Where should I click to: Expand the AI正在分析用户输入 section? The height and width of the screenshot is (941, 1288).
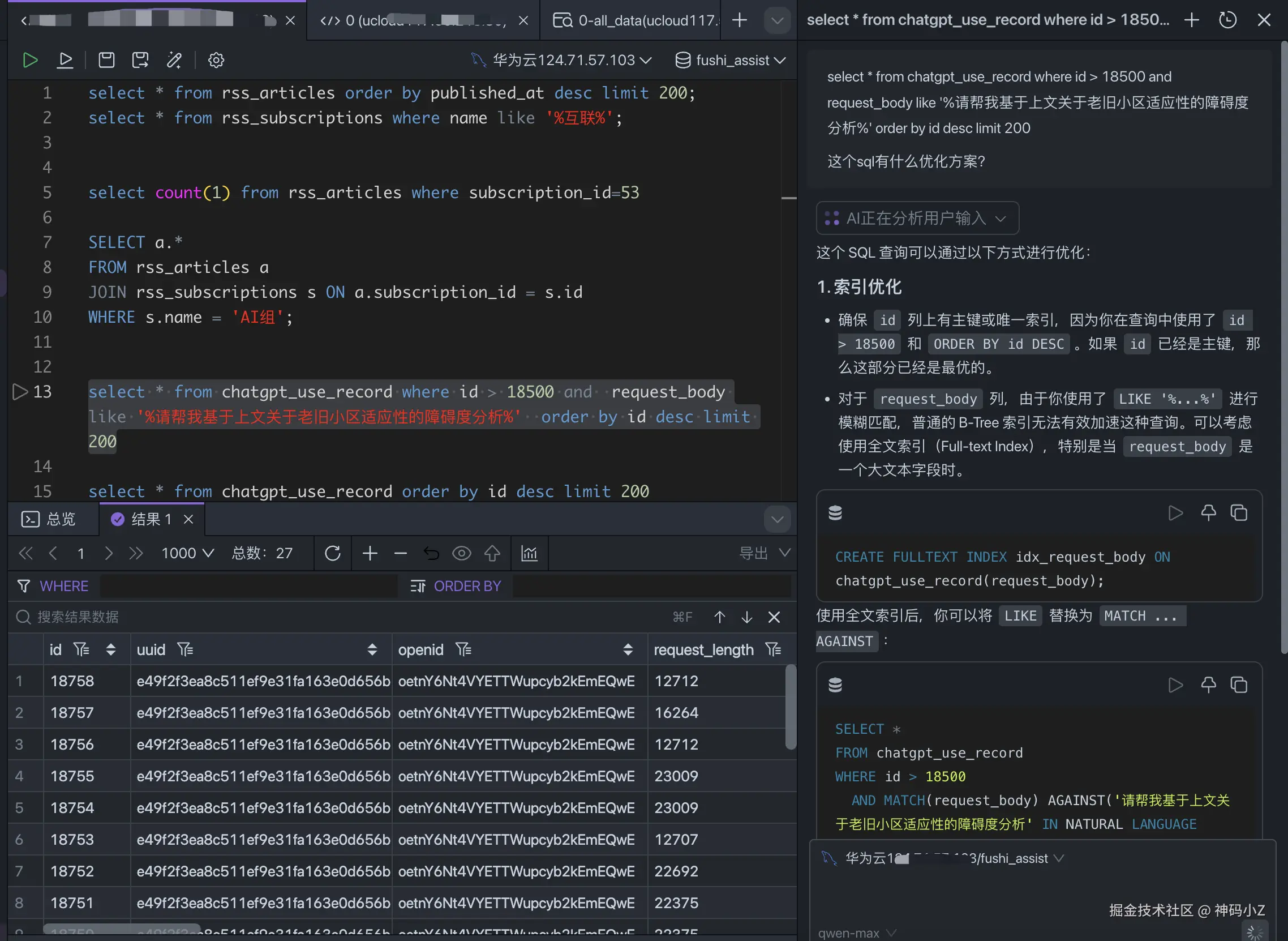pyautogui.click(x=917, y=218)
